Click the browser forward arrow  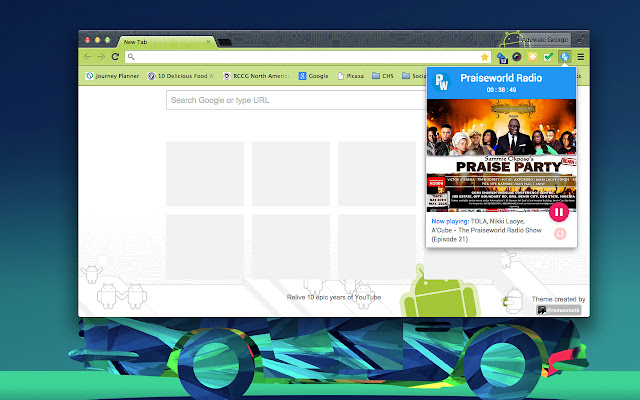(x=101, y=57)
